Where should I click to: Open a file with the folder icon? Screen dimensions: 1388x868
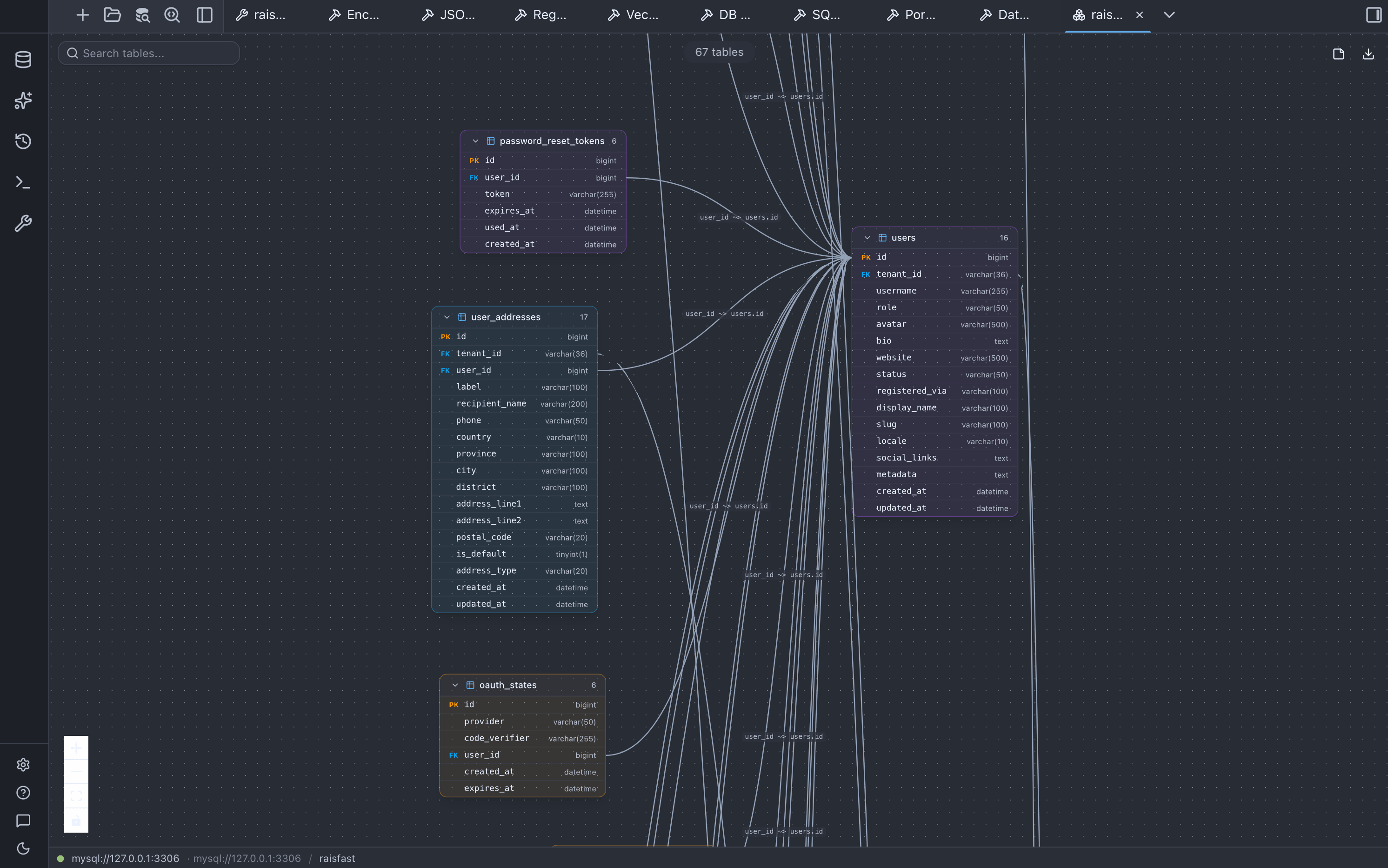112,15
